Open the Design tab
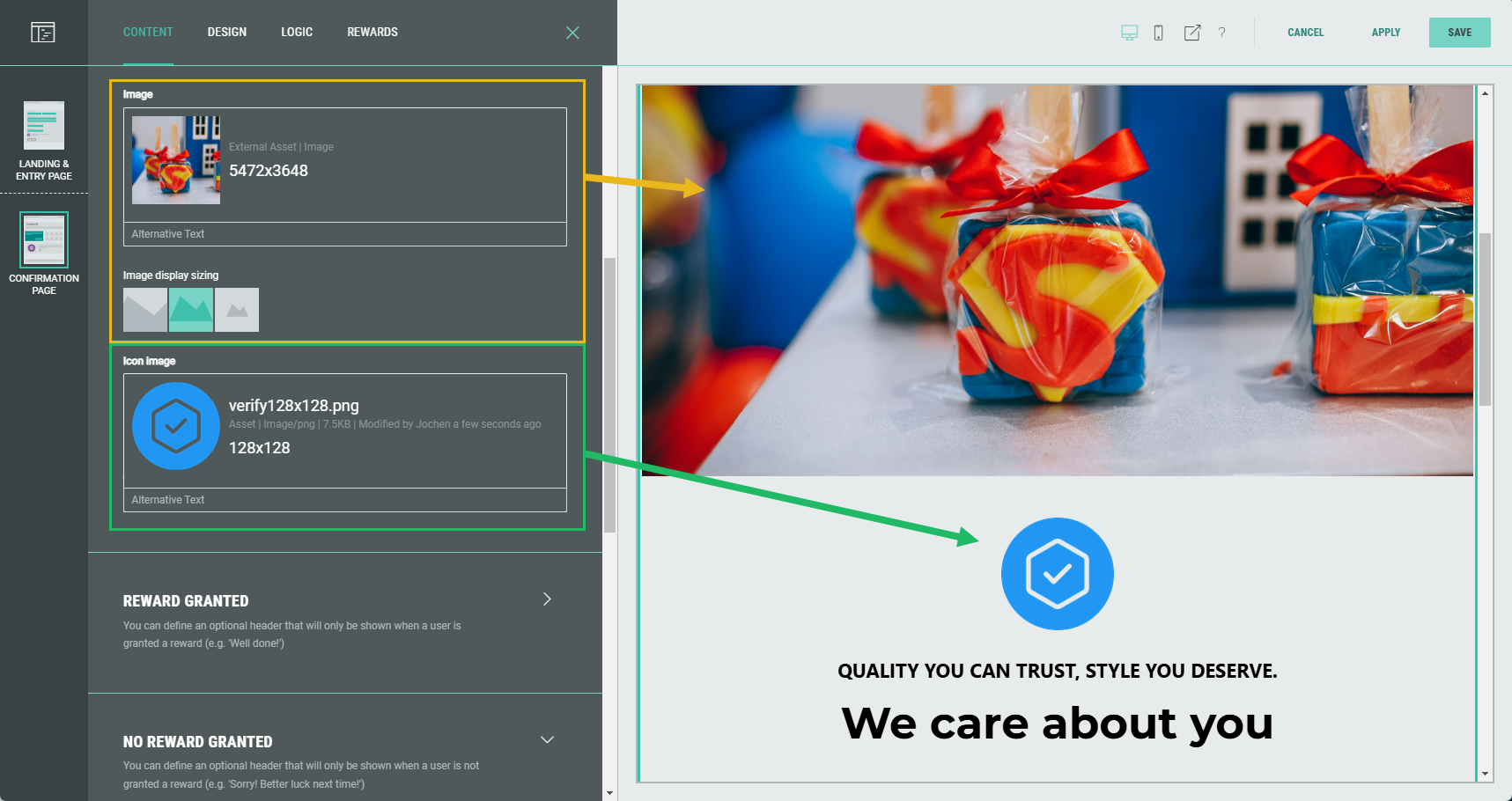The image size is (1512, 801). (226, 33)
